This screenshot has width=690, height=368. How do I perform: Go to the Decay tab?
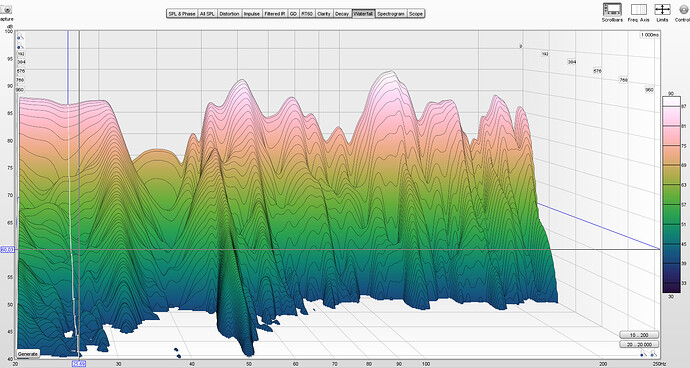point(342,14)
